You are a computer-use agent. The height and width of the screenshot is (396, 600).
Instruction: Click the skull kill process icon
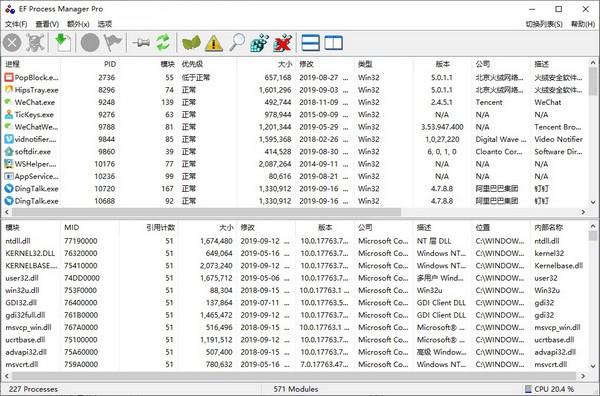pos(35,42)
